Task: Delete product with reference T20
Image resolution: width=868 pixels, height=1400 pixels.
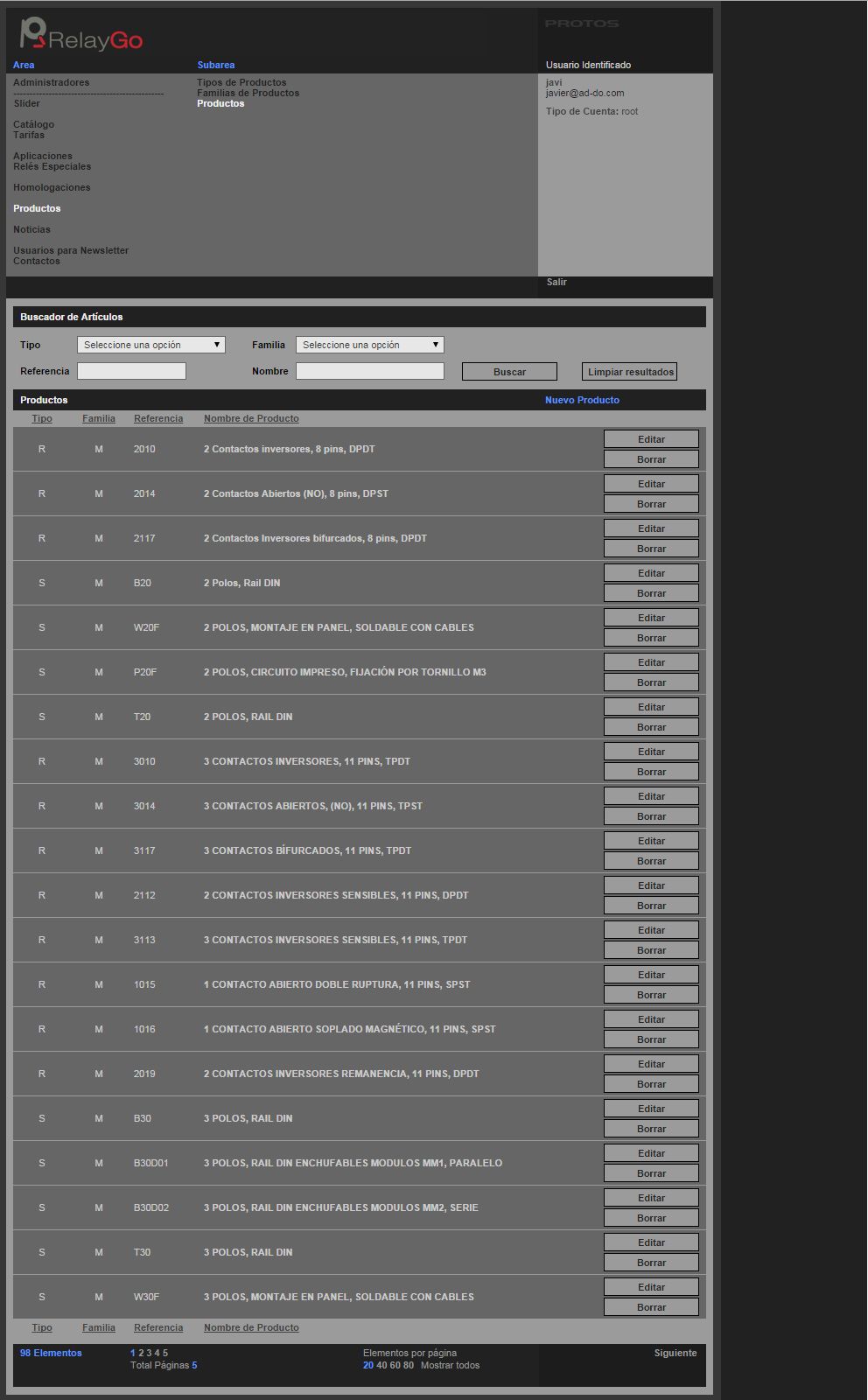Action: point(651,727)
